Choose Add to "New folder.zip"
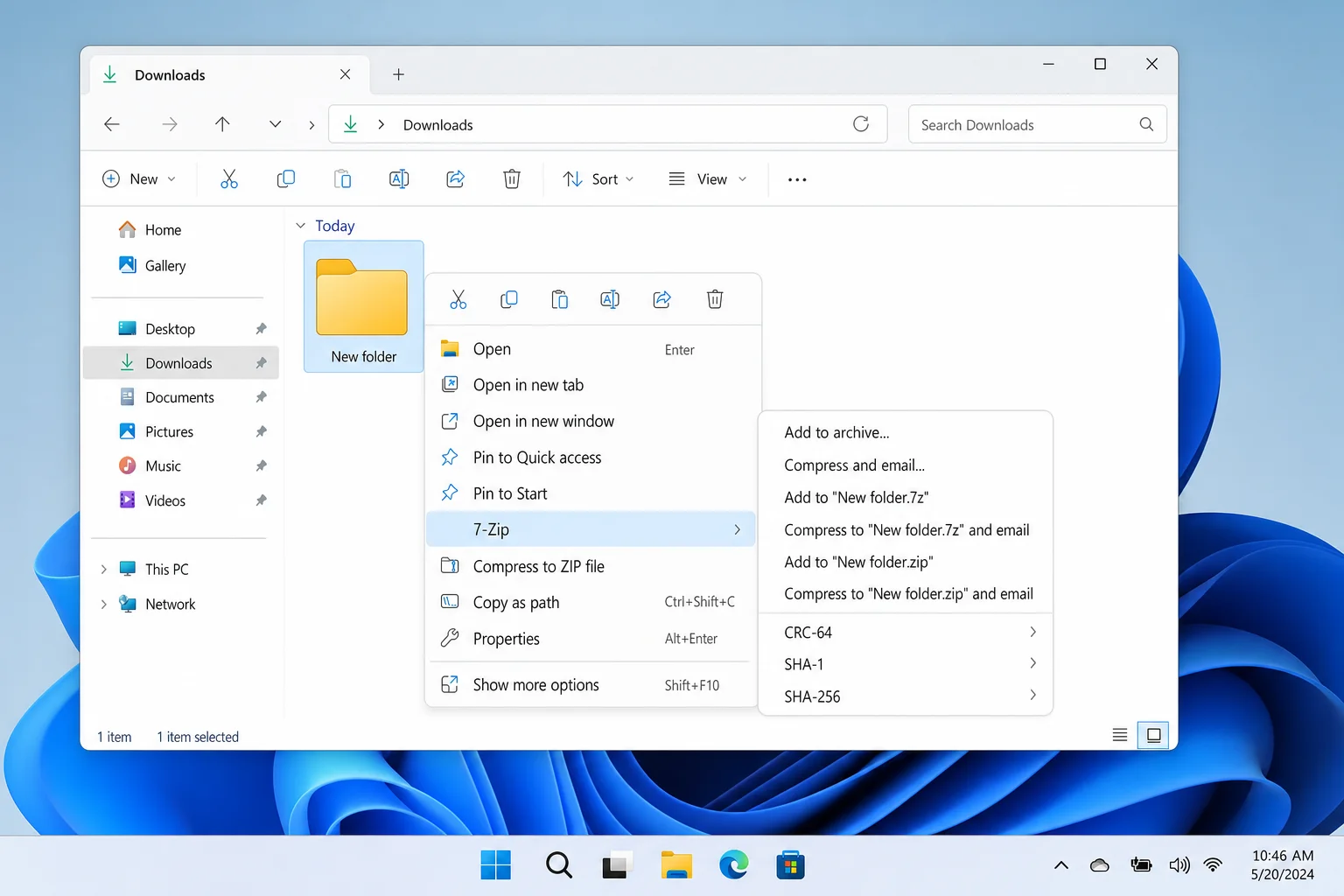 tap(906, 562)
